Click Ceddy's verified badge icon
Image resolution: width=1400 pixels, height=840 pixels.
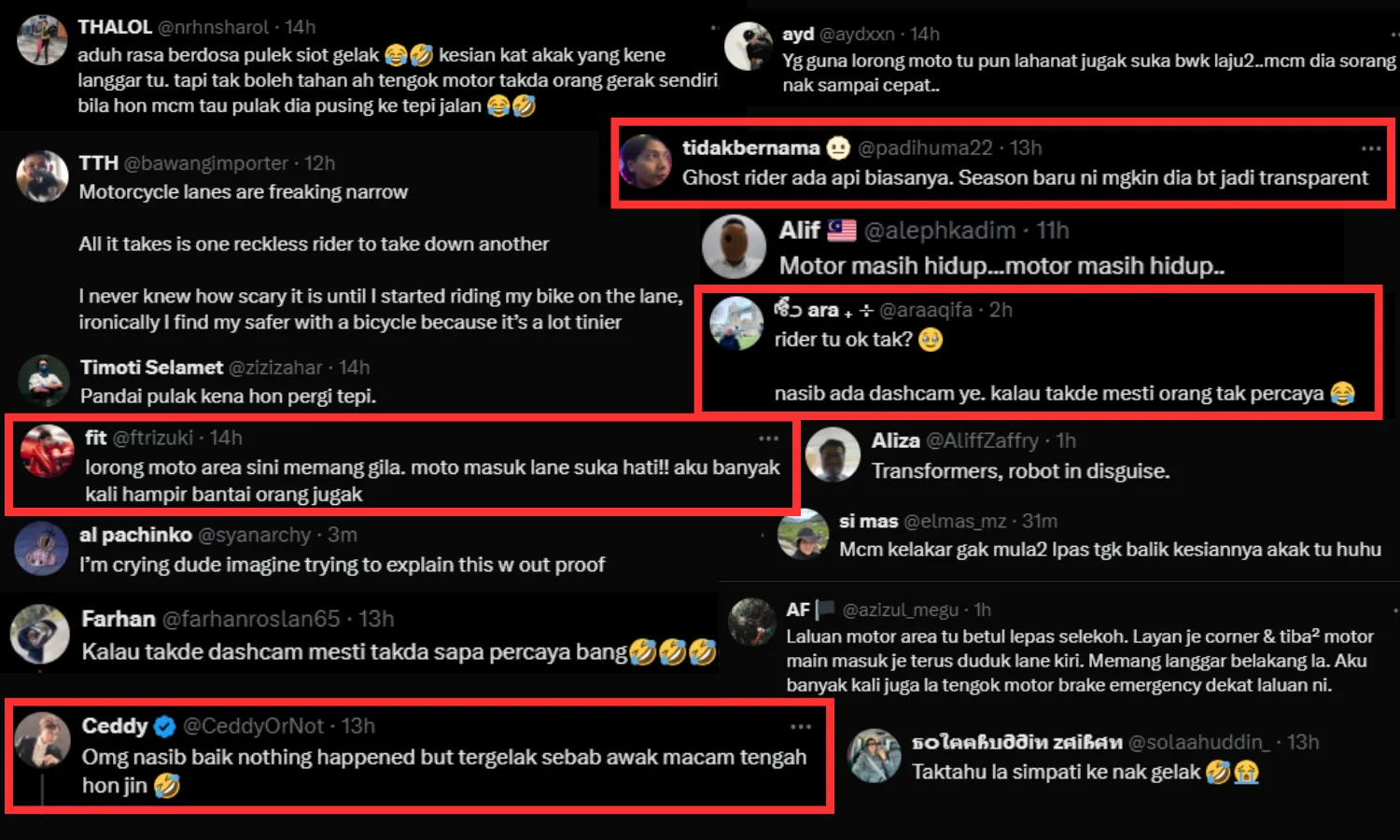(x=164, y=726)
